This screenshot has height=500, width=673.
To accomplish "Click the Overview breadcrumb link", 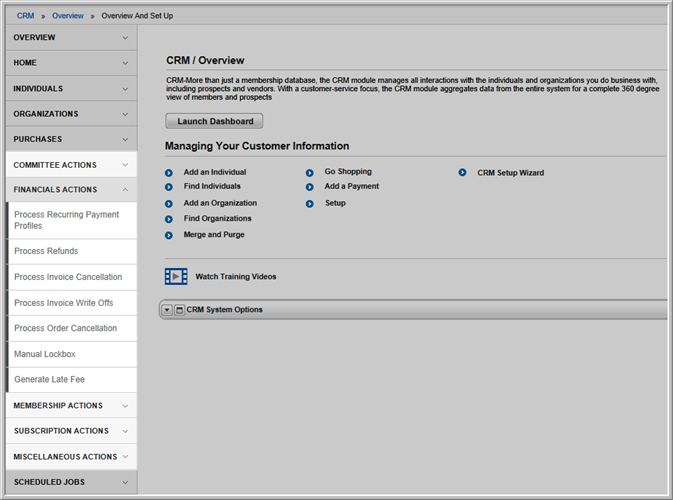I will pyautogui.click(x=68, y=16).
